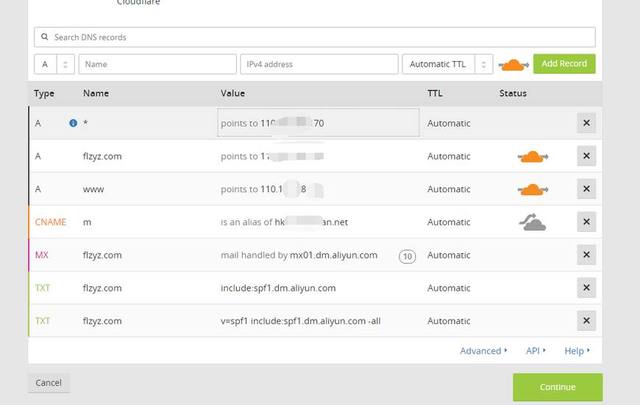
Task: Open the Help menu
Action: [x=576, y=351]
